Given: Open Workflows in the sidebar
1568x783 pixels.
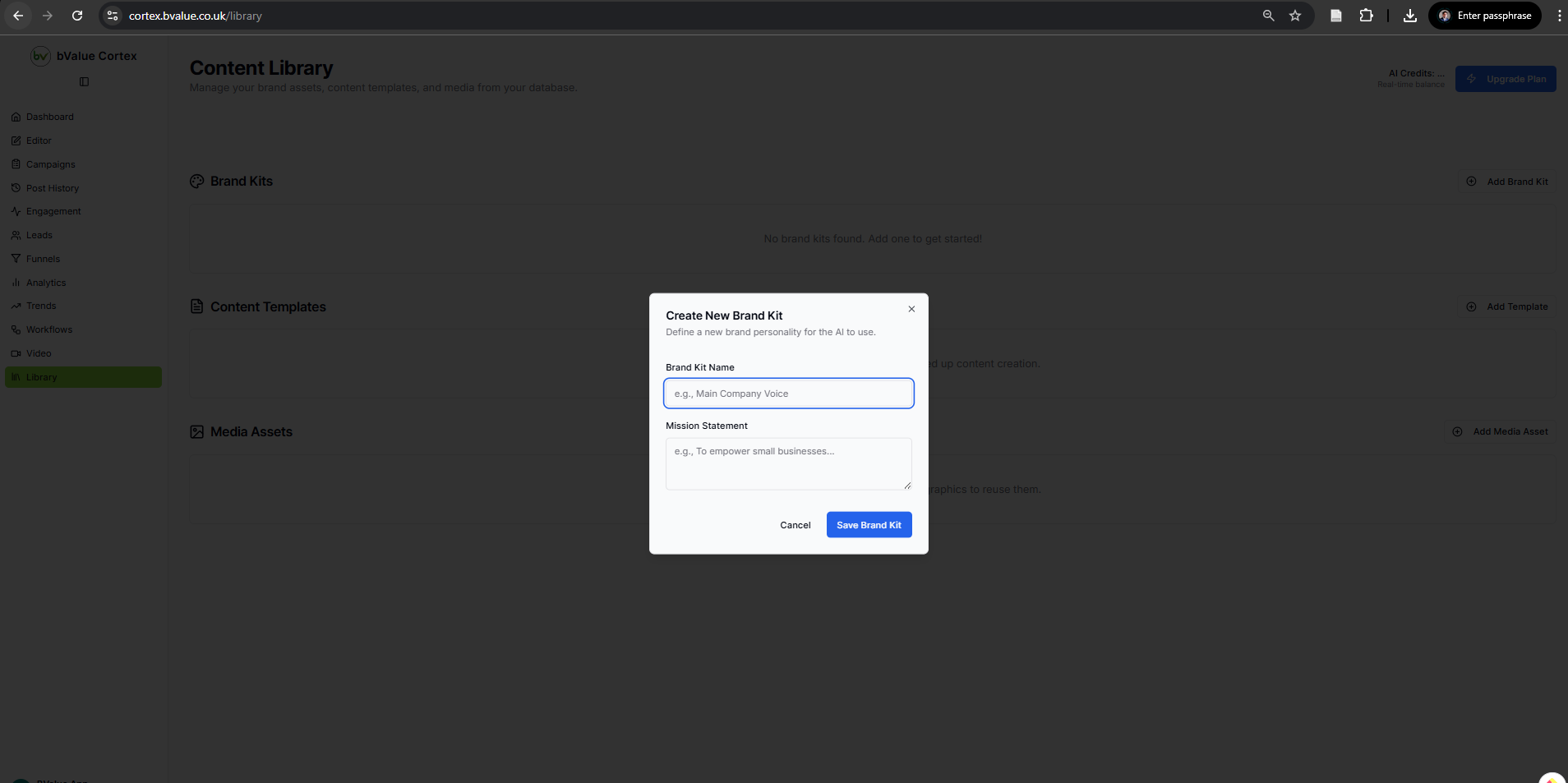Looking at the screenshot, I should click(x=48, y=329).
